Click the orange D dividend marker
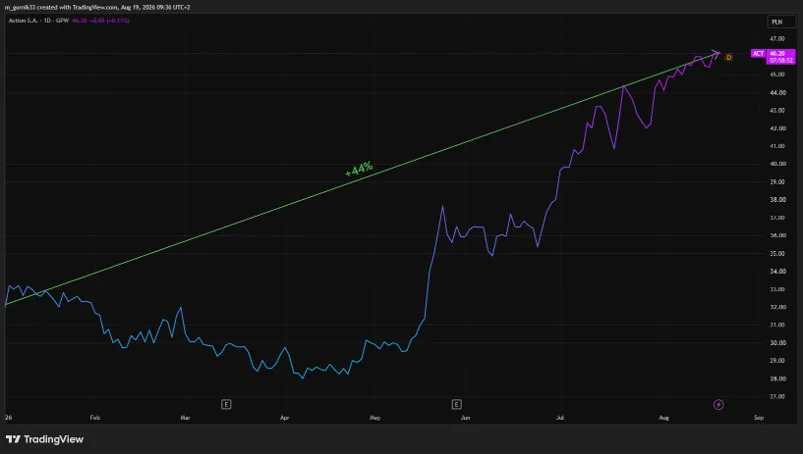Screen dimensions: 803x454 pyautogui.click(x=729, y=57)
